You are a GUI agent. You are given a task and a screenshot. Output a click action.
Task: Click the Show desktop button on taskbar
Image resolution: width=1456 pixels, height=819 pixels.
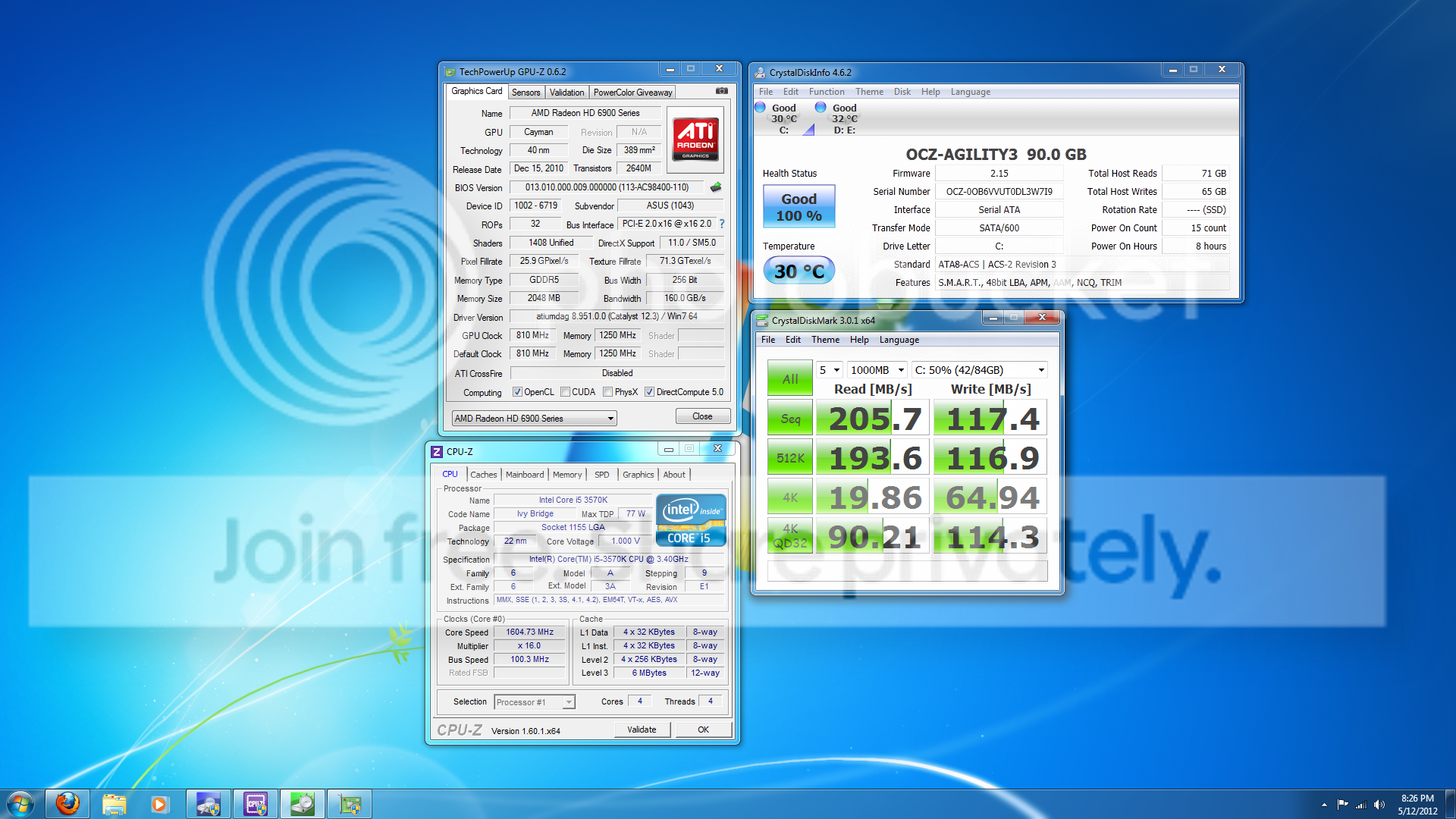tap(1450, 804)
